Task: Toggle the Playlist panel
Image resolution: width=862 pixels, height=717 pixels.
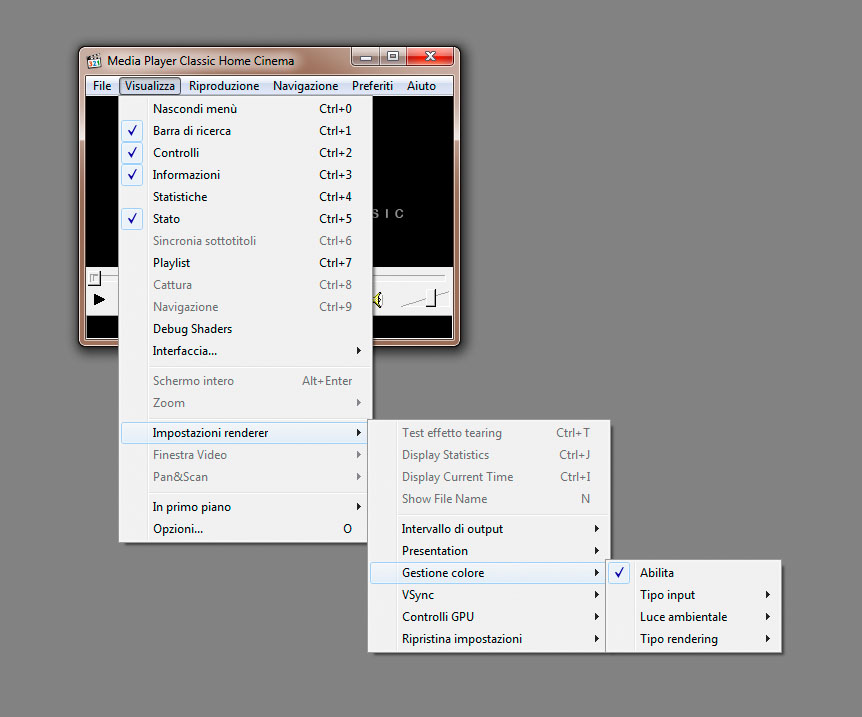Action: (246, 263)
